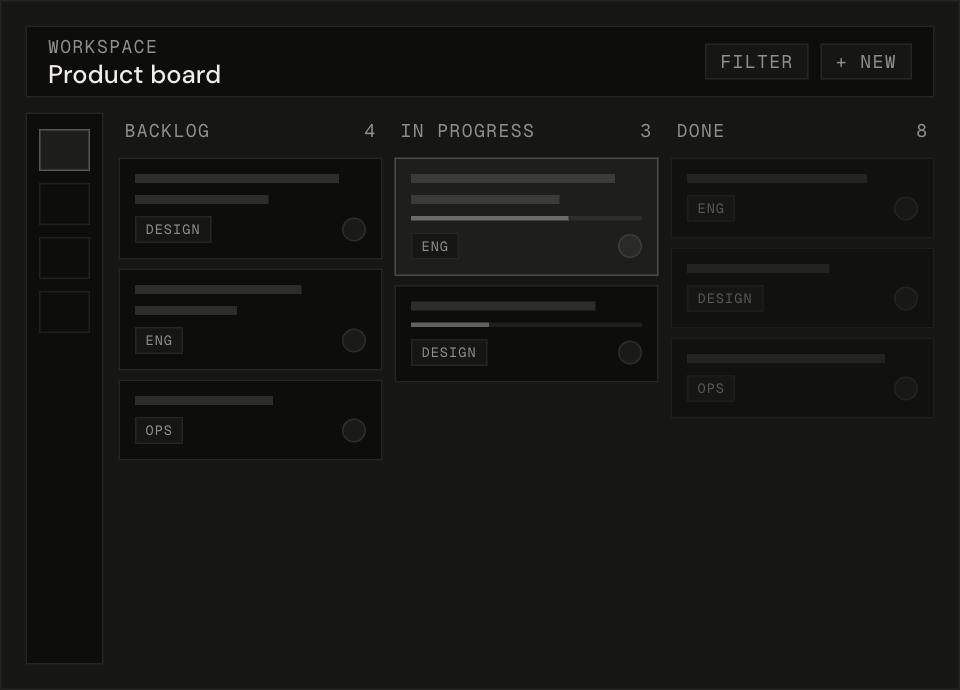Select the highlighted first sidebar icon
The height and width of the screenshot is (690, 960).
tap(64, 150)
